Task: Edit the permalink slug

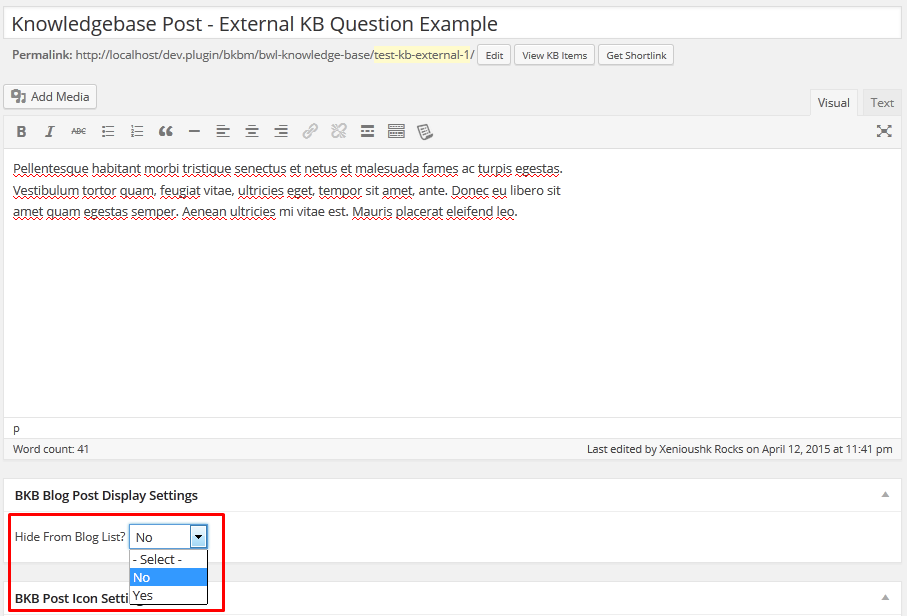Action: point(494,56)
